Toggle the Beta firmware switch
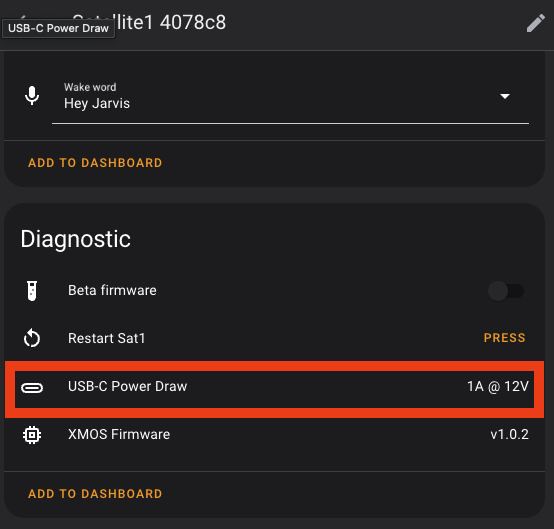Image resolution: width=554 pixels, height=529 pixels. tap(506, 291)
